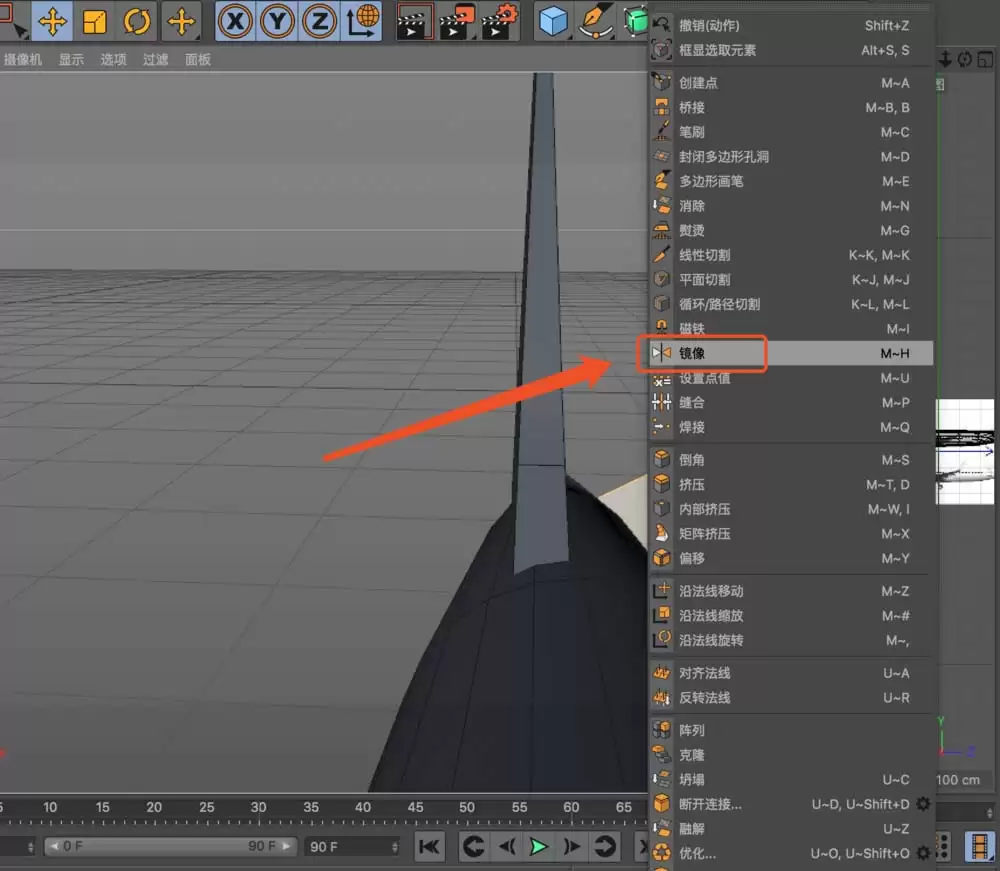Toggle the X axis lock

(236, 20)
